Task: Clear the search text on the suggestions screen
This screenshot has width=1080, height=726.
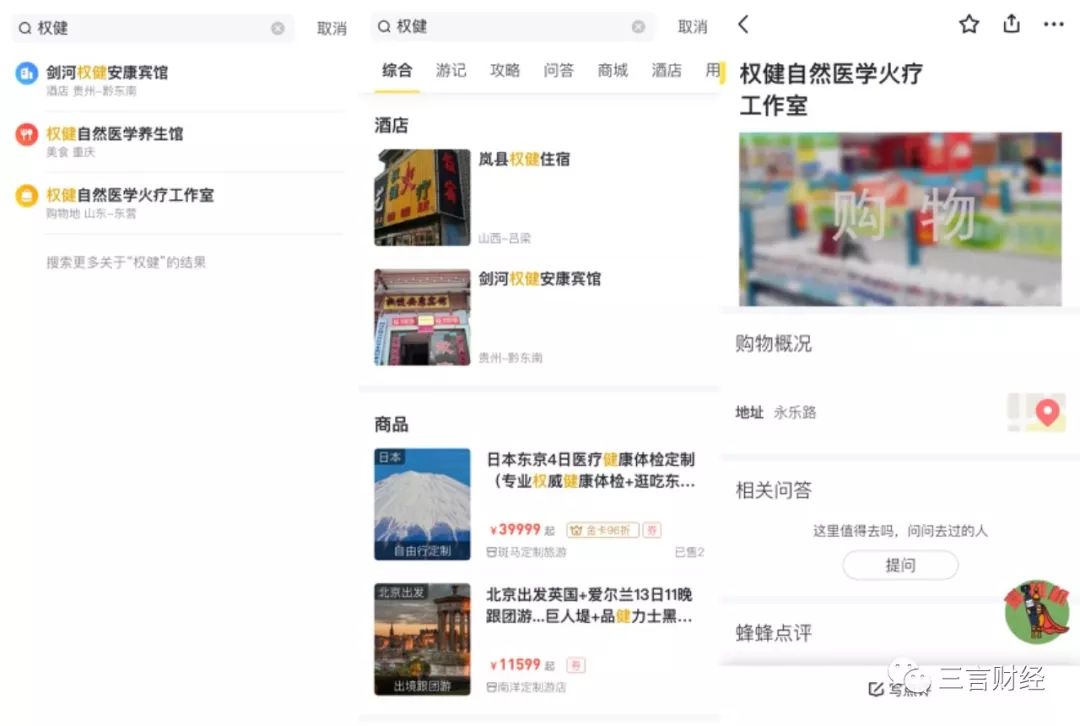Action: (x=278, y=28)
